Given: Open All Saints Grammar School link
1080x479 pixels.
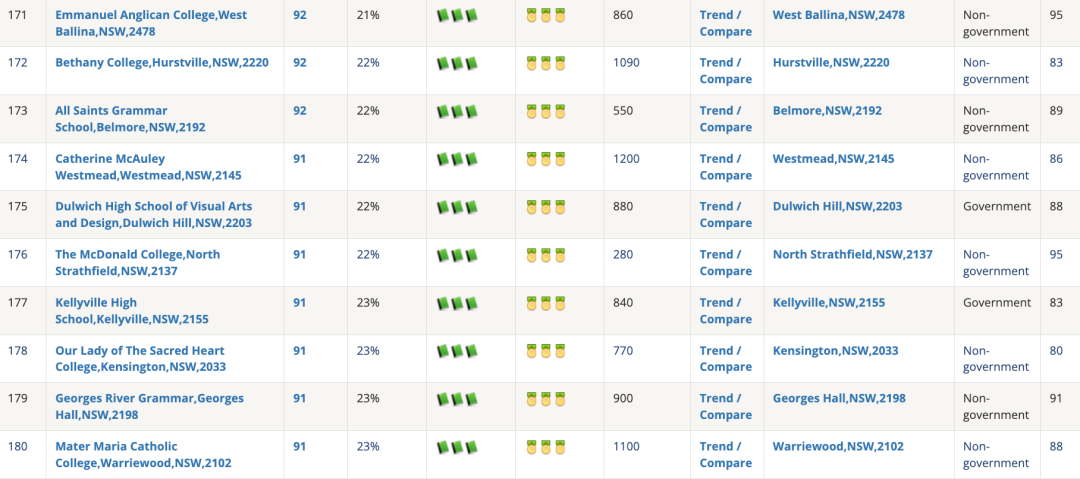Looking at the screenshot, I should pos(130,119).
